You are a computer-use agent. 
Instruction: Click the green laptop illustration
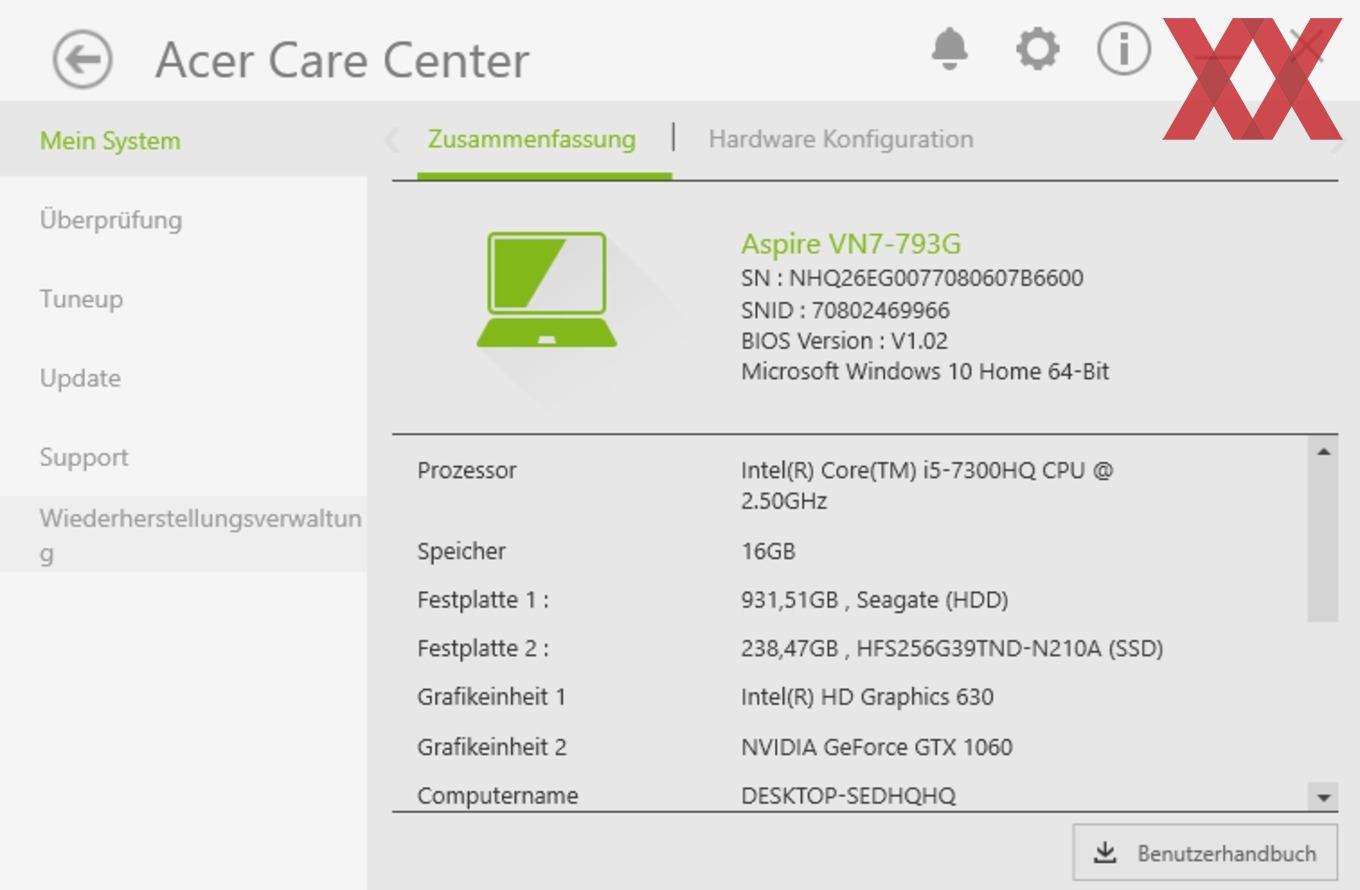[x=546, y=290]
